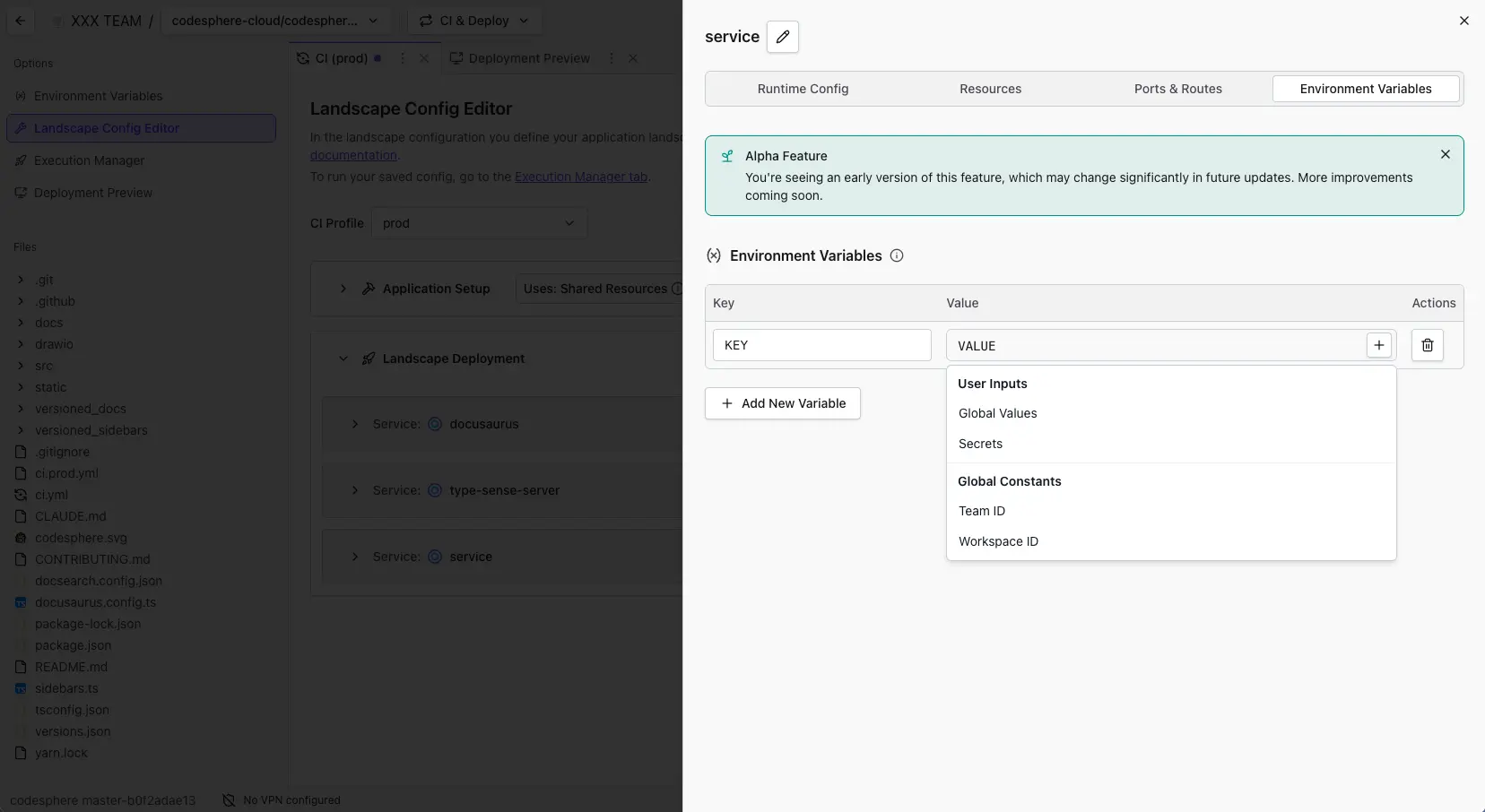
Task: Open the Execution Manager tab link
Action: coord(580,177)
